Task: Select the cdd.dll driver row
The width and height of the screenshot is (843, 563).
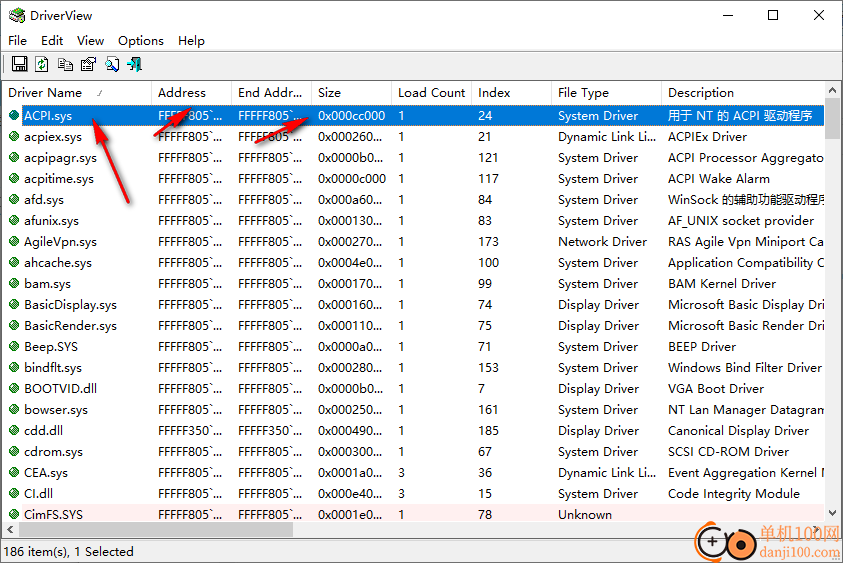Action: pos(414,430)
